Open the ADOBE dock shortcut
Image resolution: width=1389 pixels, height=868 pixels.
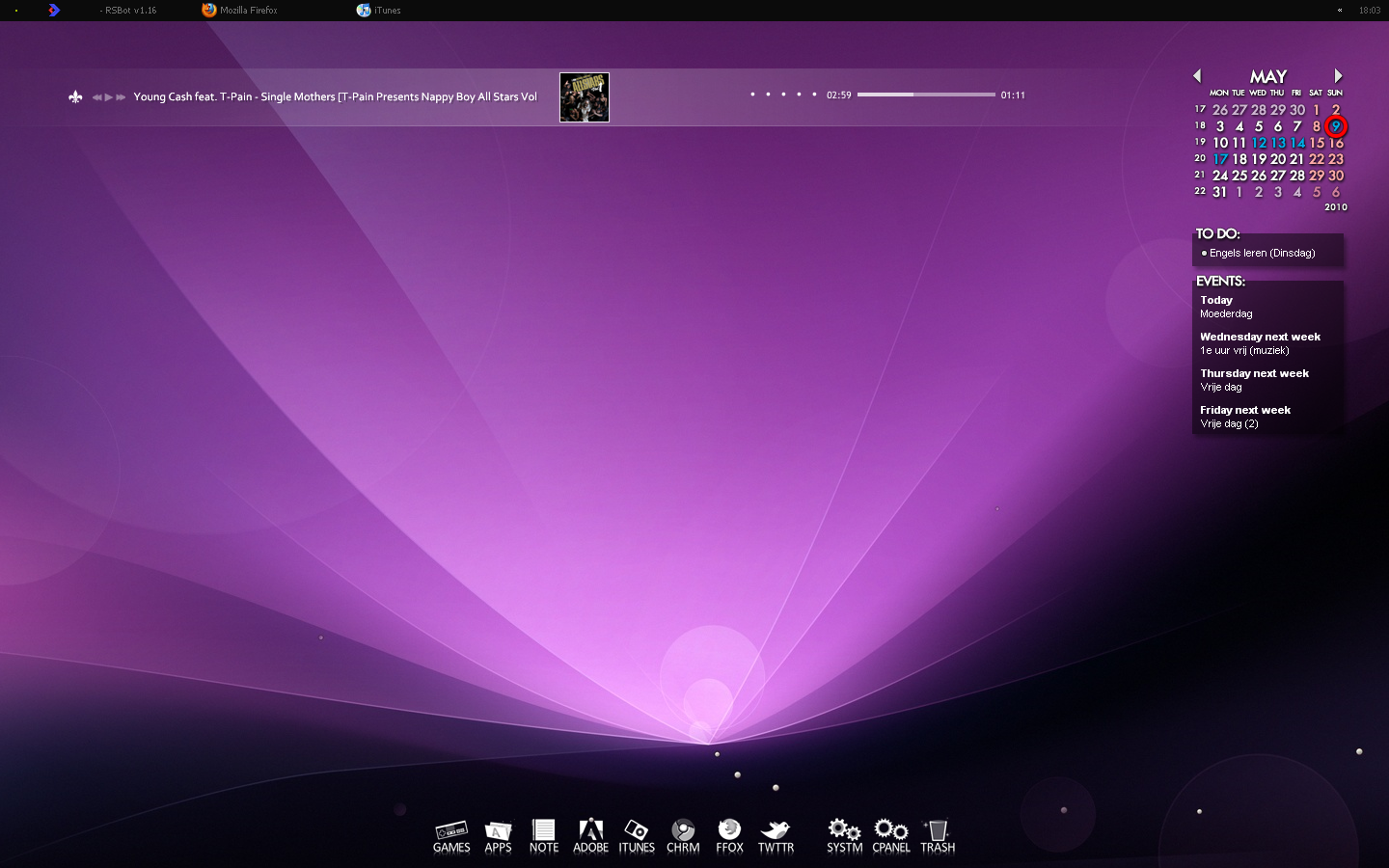(590, 836)
